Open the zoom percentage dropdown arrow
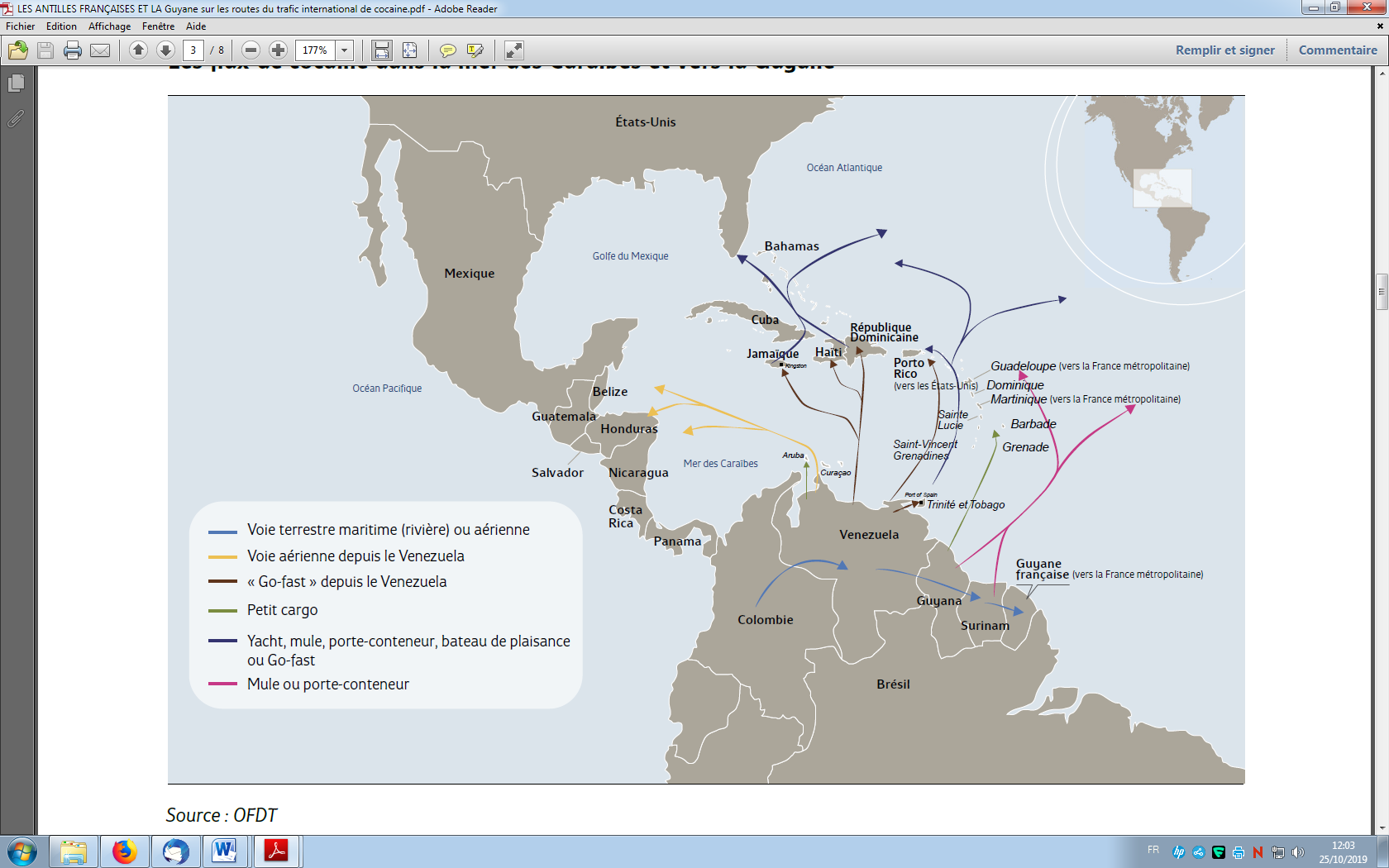Image resolution: width=1389 pixels, height=868 pixels. click(x=345, y=50)
